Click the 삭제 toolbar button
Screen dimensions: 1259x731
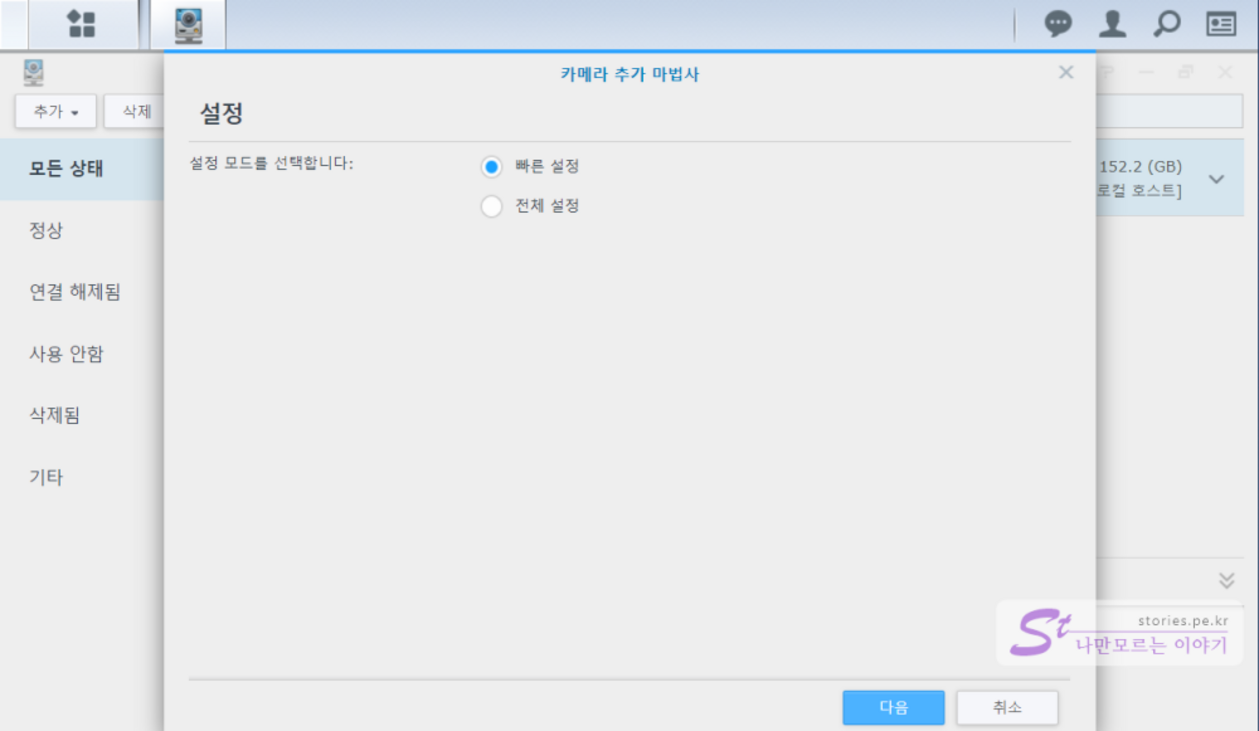click(136, 112)
